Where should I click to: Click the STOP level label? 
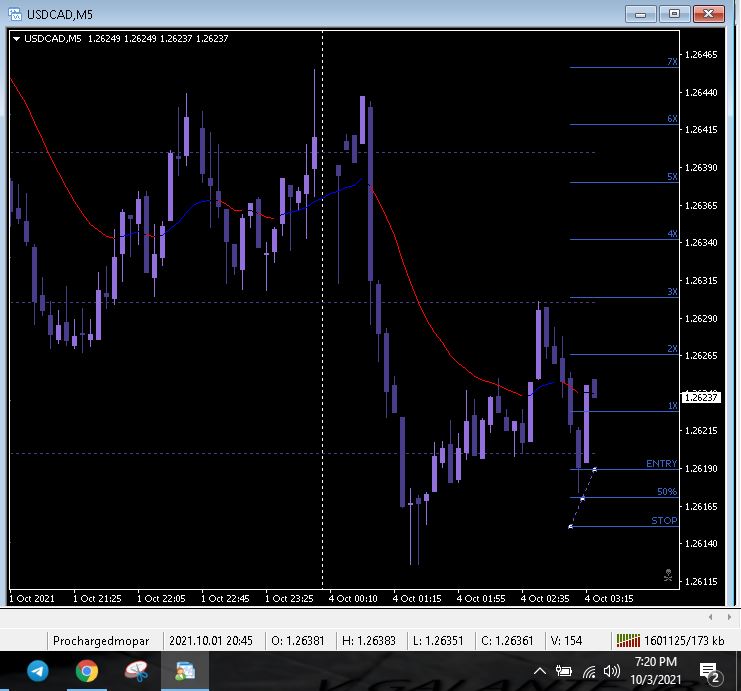[664, 520]
